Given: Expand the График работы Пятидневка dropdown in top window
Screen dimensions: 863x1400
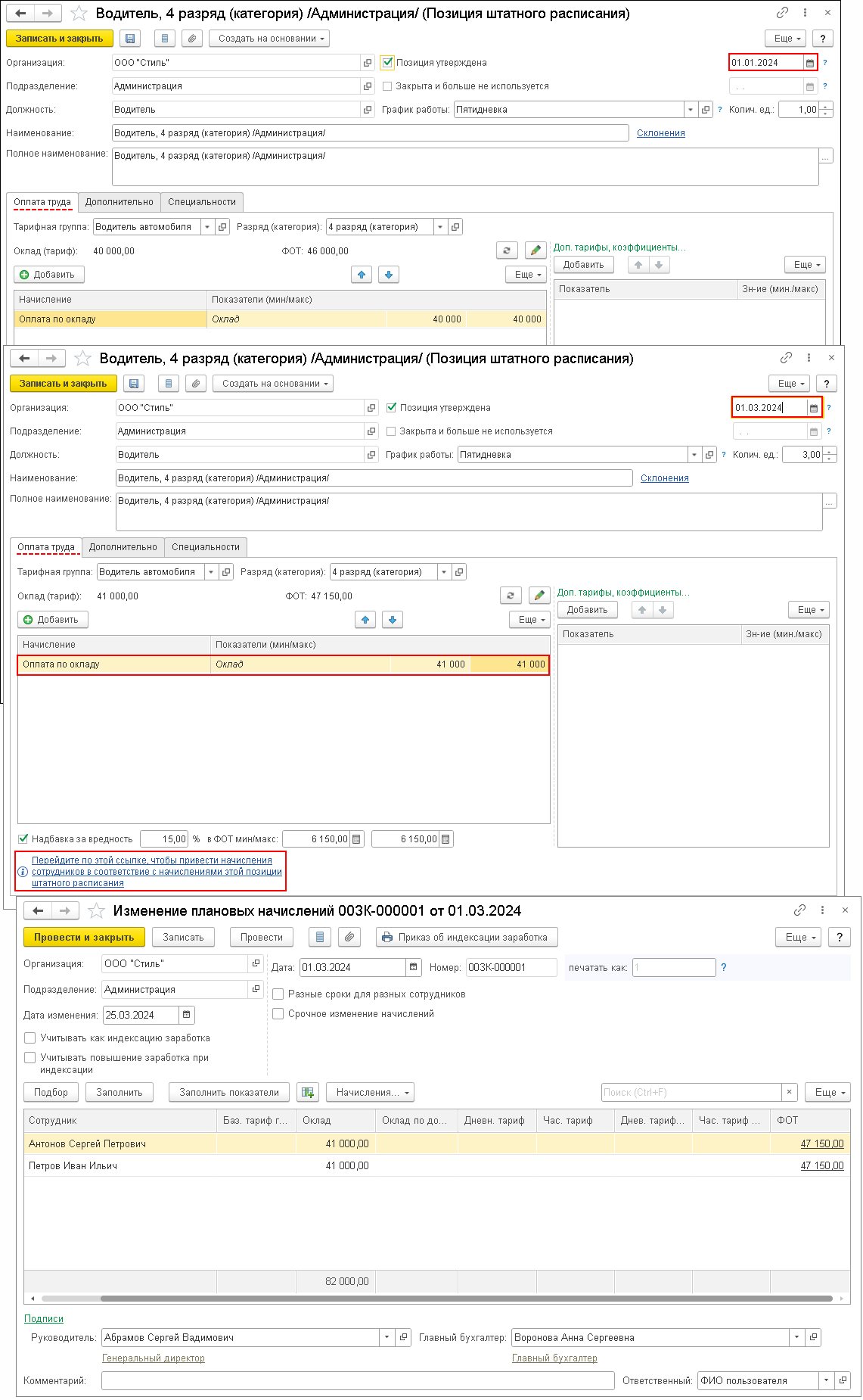Looking at the screenshot, I should [690, 110].
